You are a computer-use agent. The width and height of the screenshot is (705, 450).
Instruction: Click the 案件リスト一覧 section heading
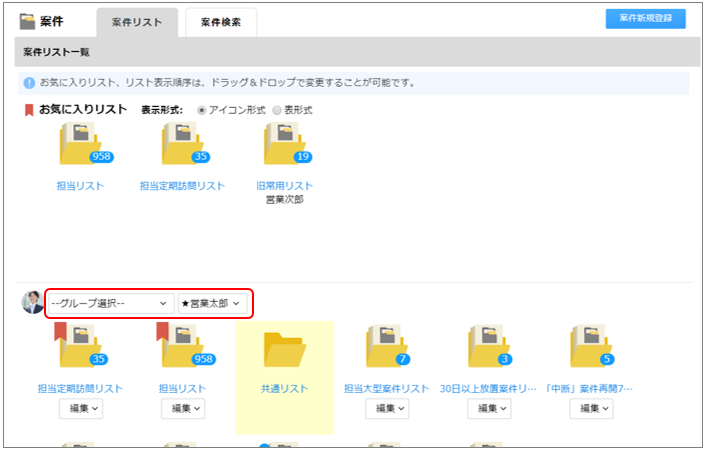click(57, 52)
